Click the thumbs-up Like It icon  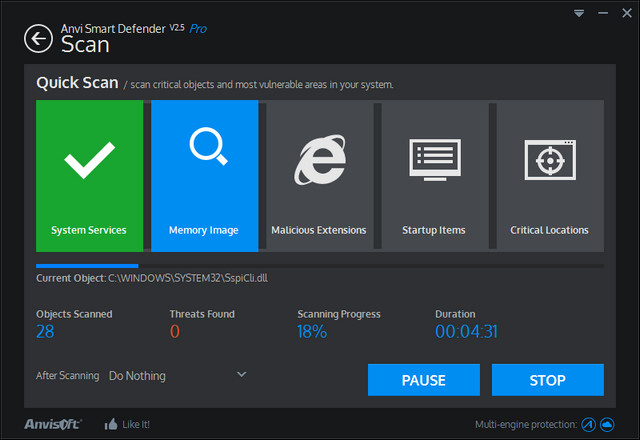[111, 424]
